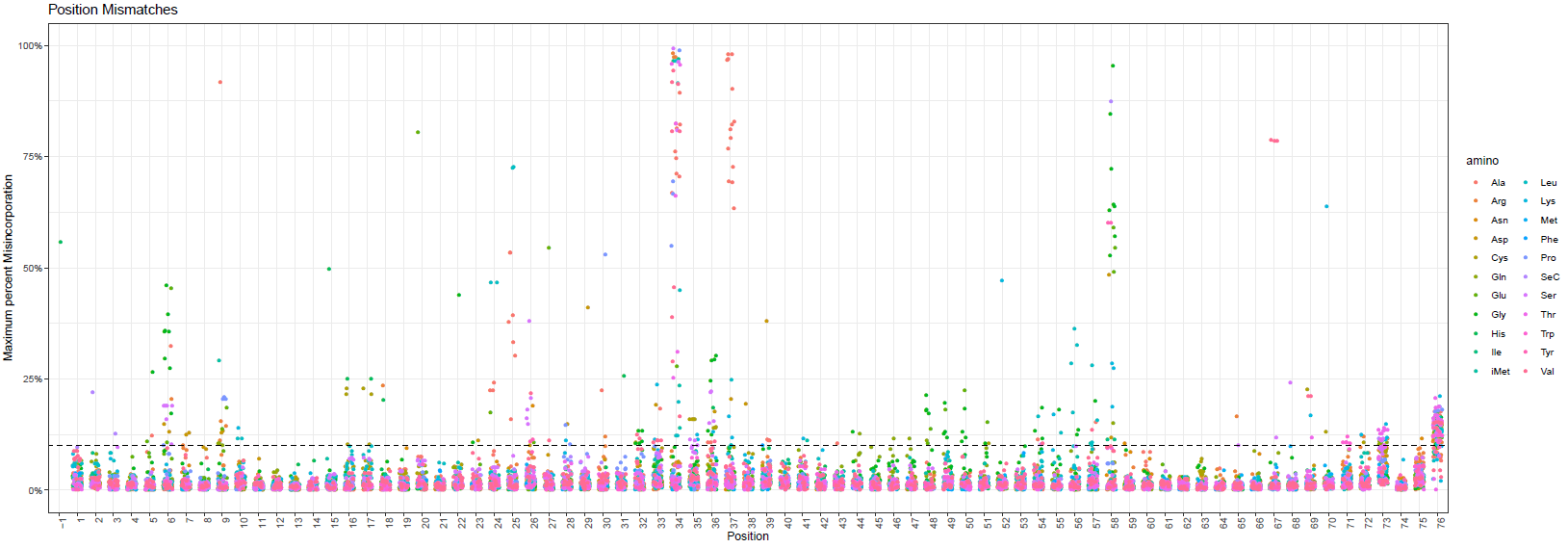1568x548 pixels.
Task: Select the SeC legend entry
Action: click(1549, 277)
